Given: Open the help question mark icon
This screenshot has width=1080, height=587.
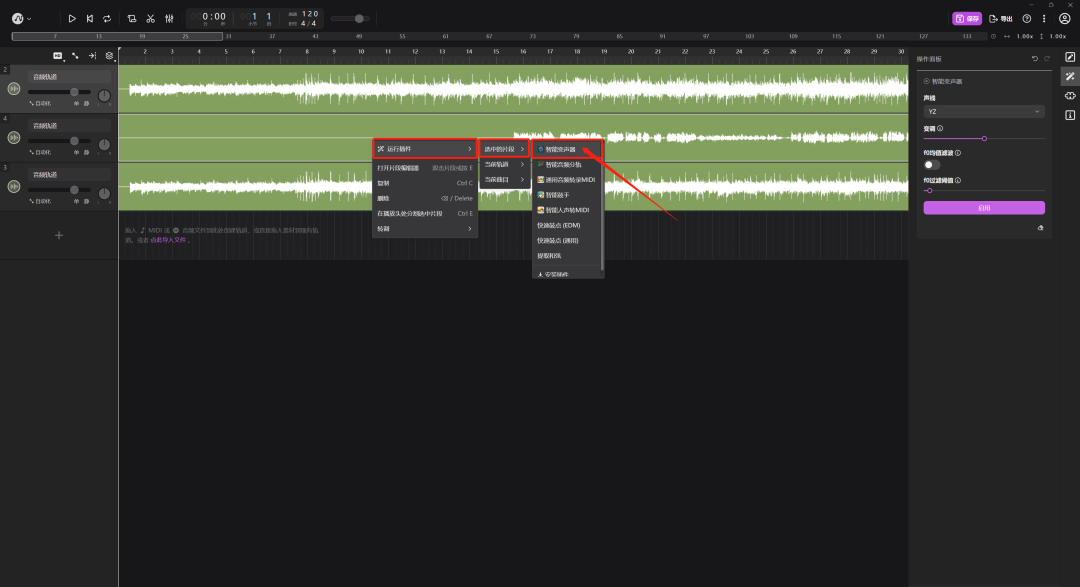Looking at the screenshot, I should point(1027,19).
